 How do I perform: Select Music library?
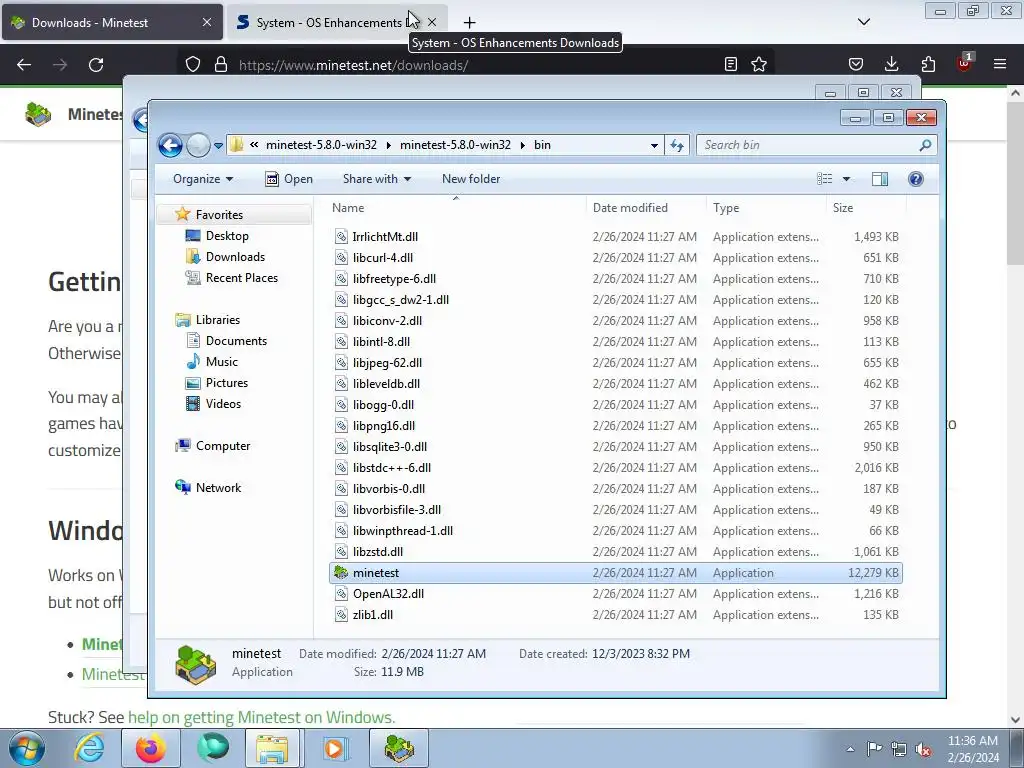coord(221,362)
